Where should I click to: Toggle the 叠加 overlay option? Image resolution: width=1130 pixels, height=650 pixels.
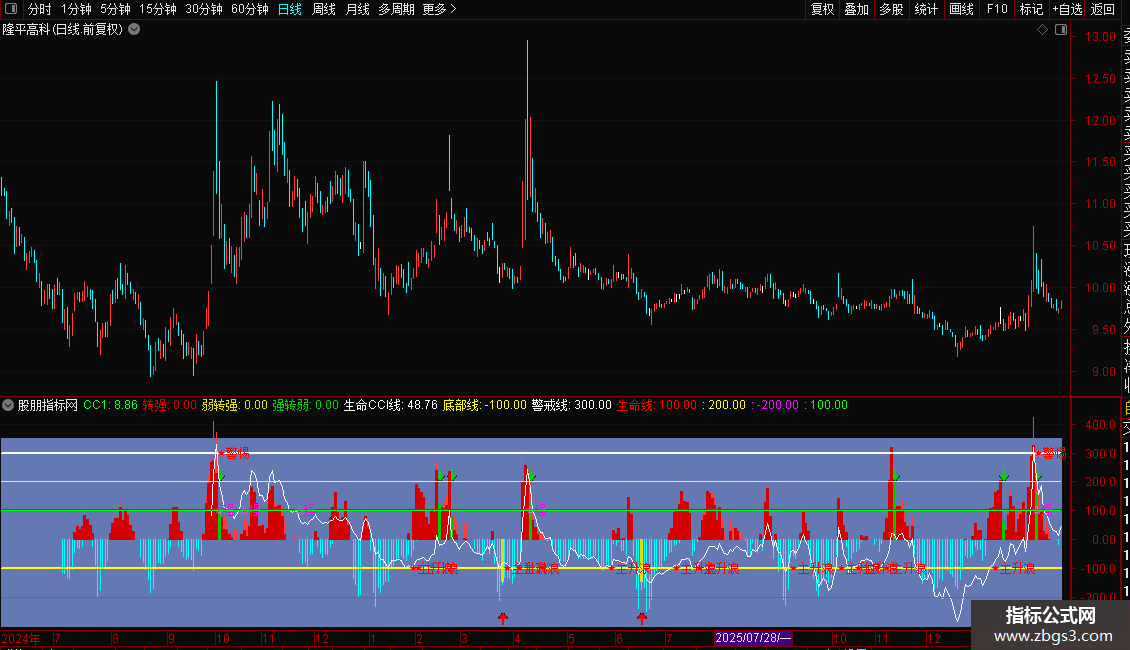click(857, 9)
